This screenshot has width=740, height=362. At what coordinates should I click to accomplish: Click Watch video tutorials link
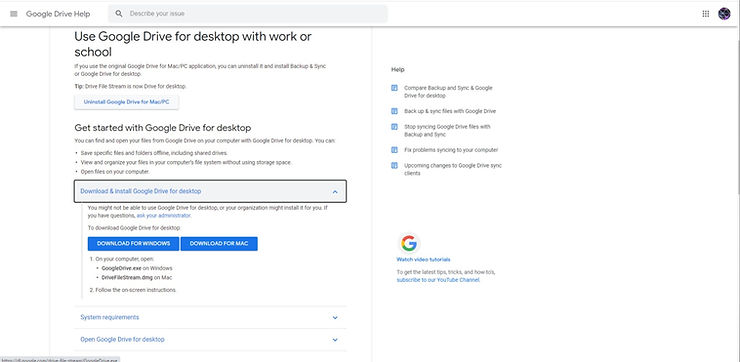(x=423, y=260)
